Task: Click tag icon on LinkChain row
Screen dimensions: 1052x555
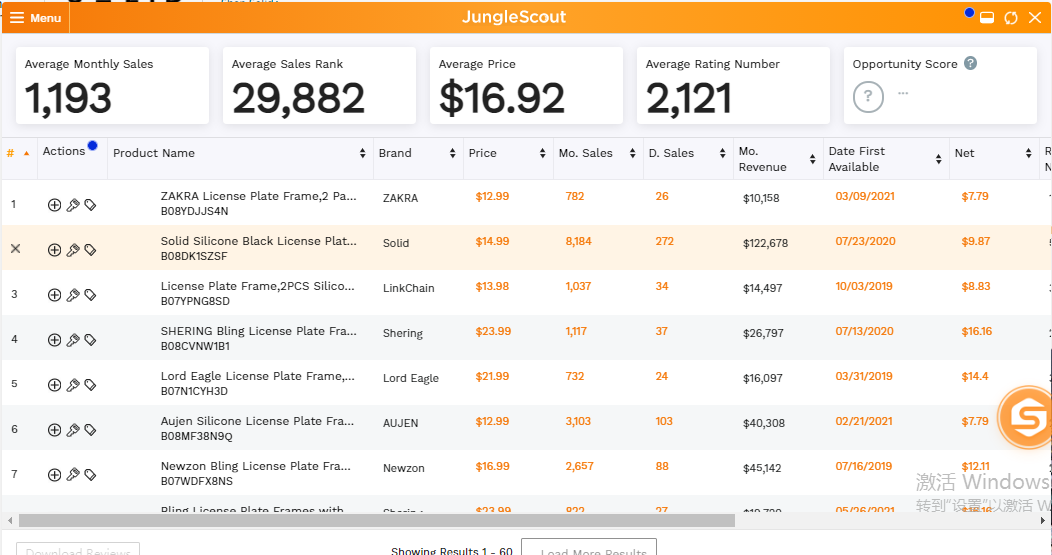Action: [90, 295]
